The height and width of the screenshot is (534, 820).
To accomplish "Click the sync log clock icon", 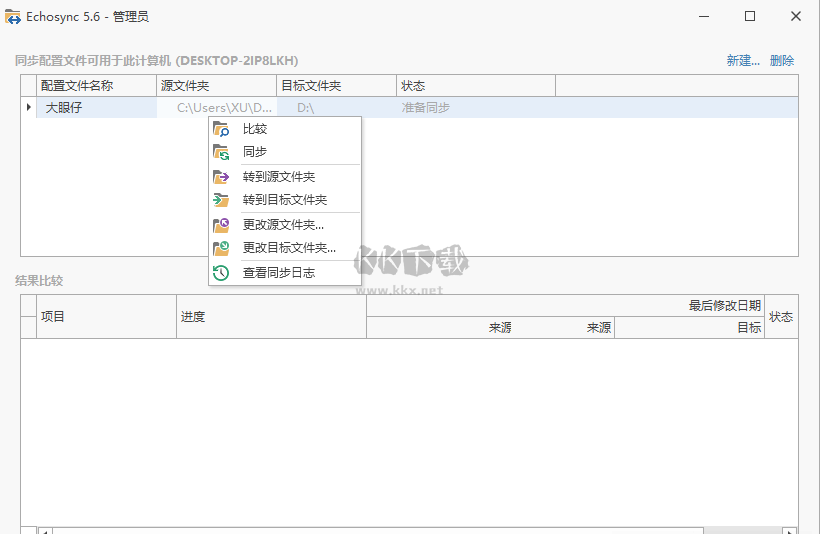I will coord(221,272).
